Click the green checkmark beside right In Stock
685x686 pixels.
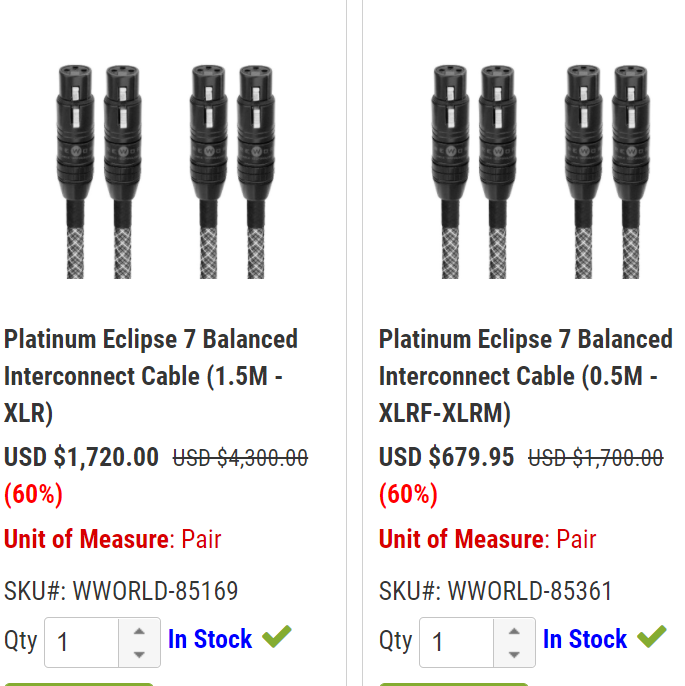pos(652,637)
